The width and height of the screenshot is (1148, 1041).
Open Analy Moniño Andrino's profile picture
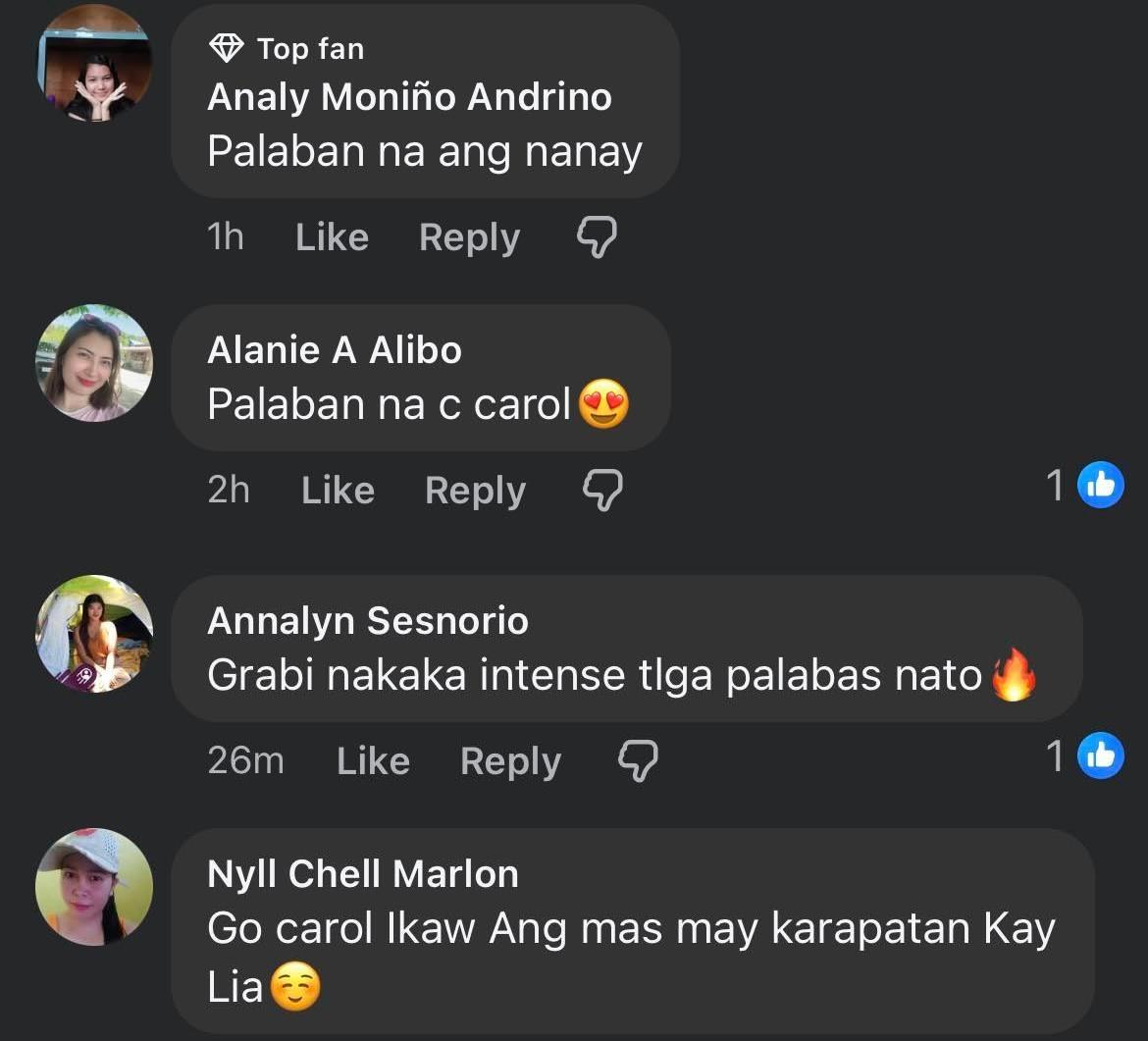tap(94, 63)
